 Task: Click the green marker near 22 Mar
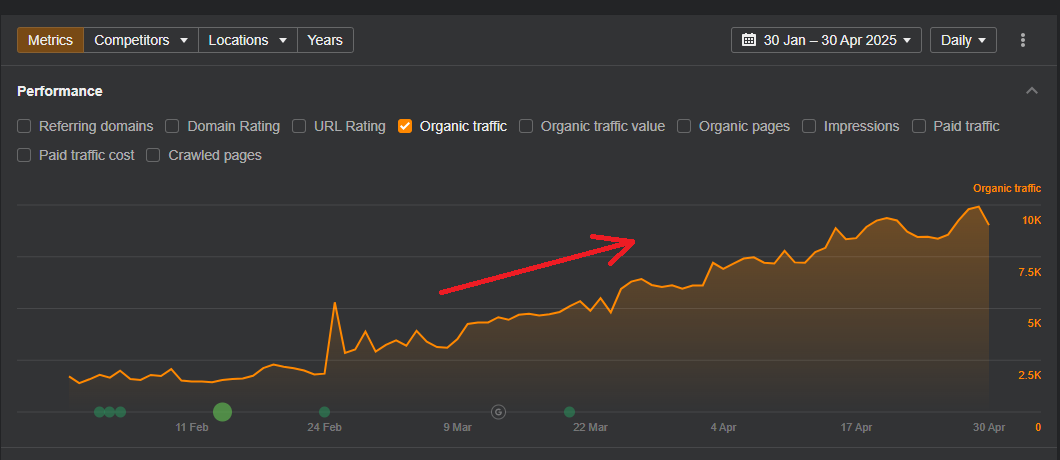tap(569, 411)
